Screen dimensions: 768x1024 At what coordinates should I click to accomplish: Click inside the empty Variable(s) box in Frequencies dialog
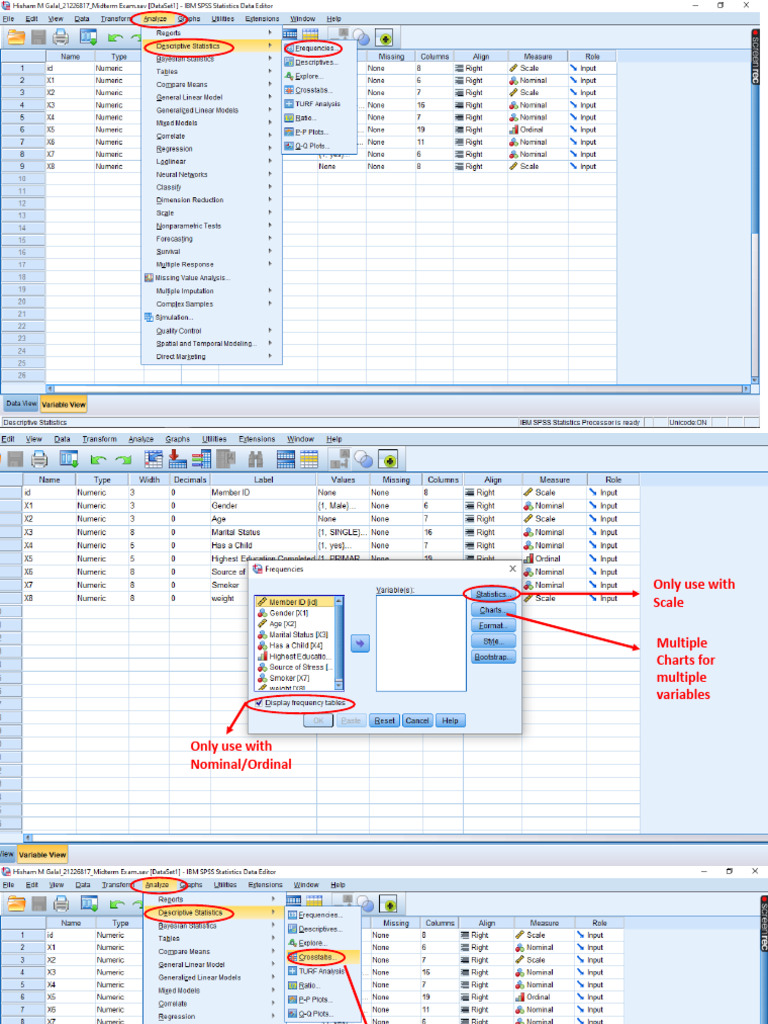(421, 643)
